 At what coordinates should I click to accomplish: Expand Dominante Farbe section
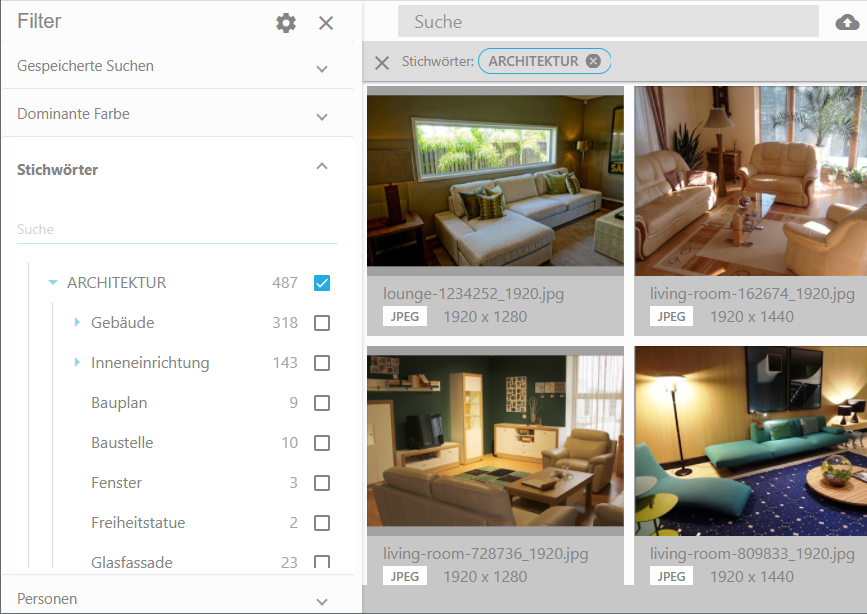(x=322, y=117)
